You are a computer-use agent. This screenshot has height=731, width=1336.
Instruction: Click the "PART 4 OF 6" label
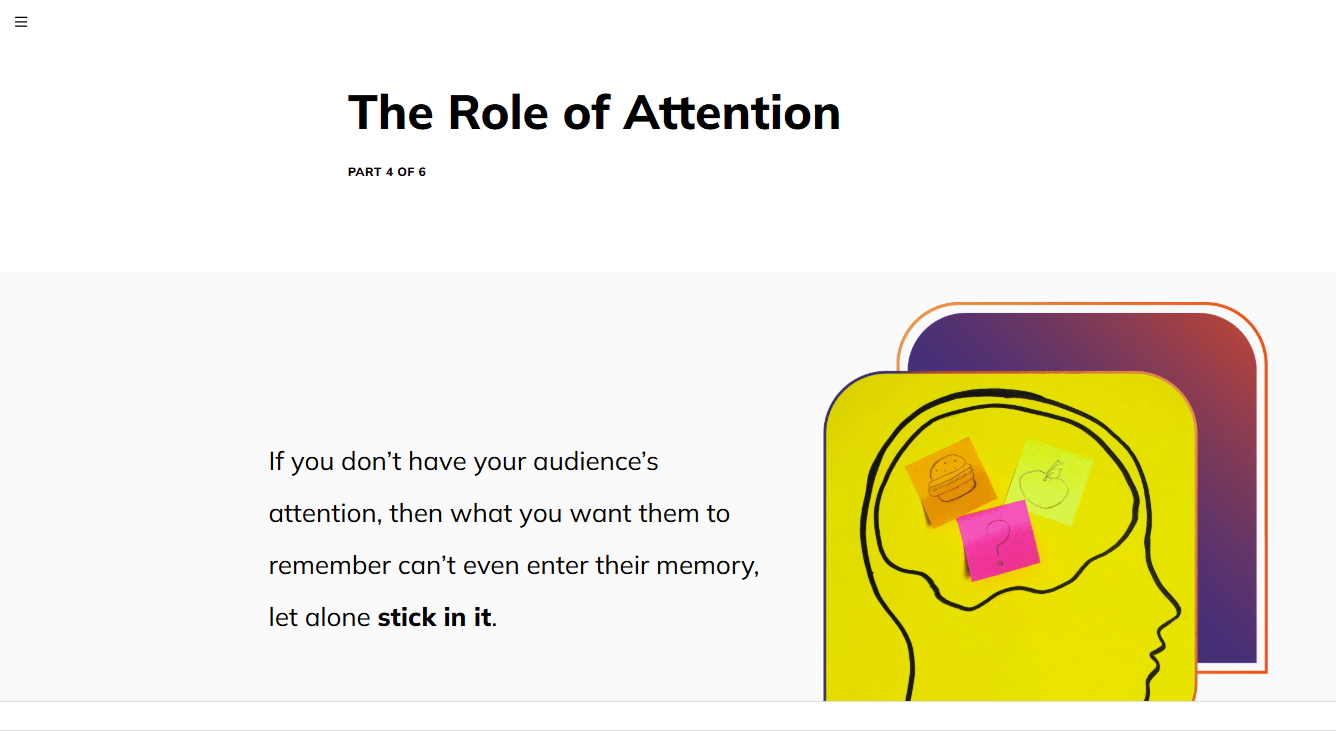(x=387, y=172)
